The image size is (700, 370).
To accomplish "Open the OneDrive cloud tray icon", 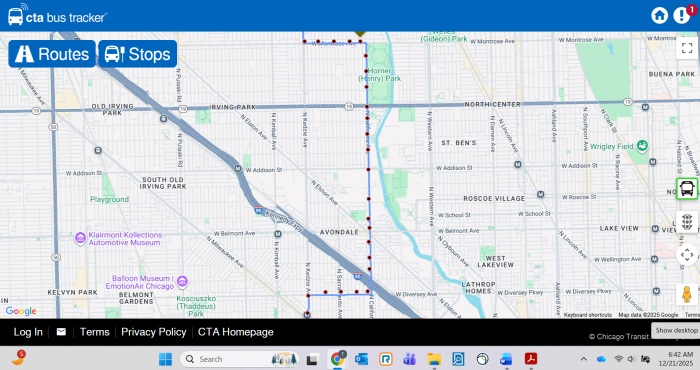I will pos(601,359).
